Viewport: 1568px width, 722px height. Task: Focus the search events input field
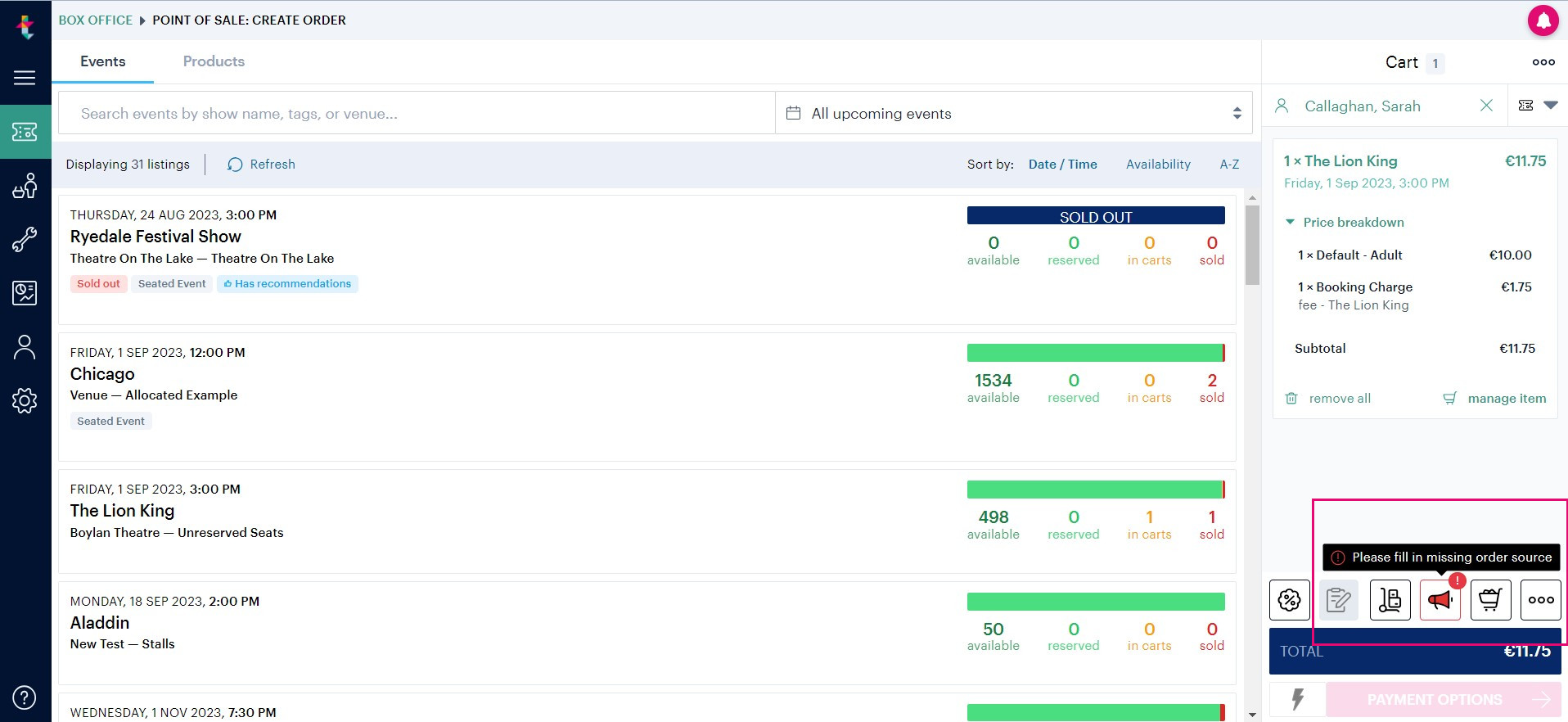417,113
